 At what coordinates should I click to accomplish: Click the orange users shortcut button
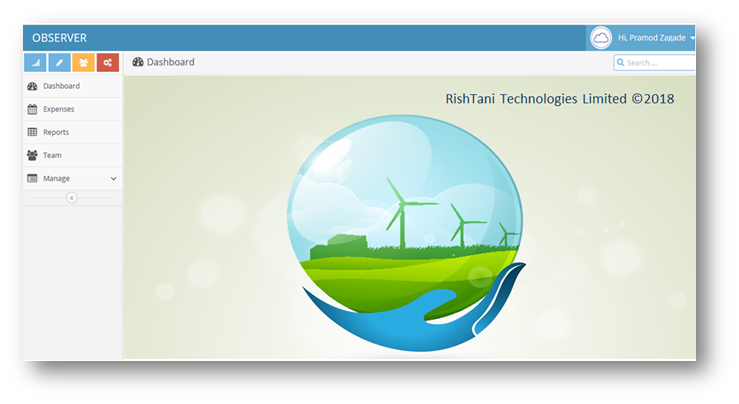tap(83, 62)
